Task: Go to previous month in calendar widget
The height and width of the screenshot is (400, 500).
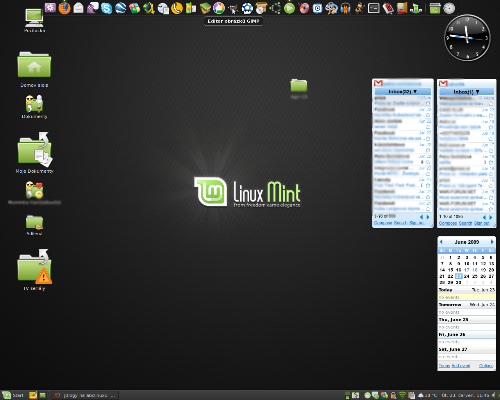Action: [441, 242]
